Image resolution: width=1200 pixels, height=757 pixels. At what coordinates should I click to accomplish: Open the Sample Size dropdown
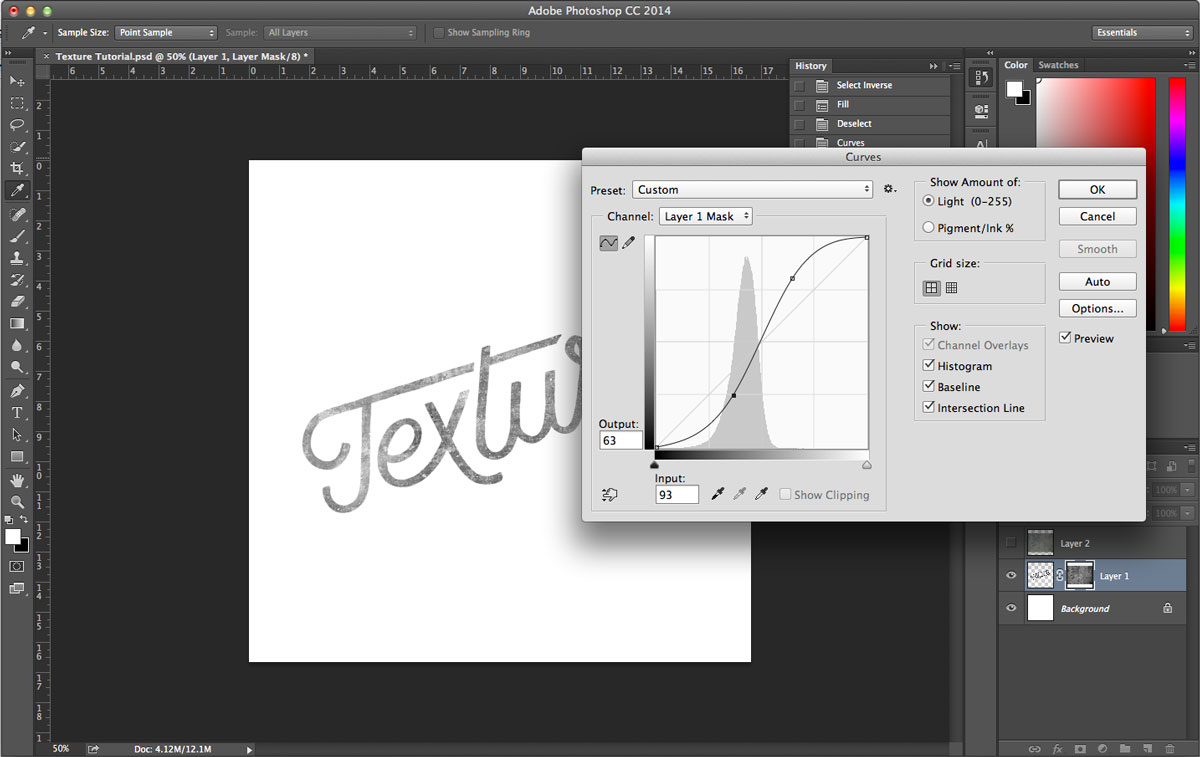point(166,32)
